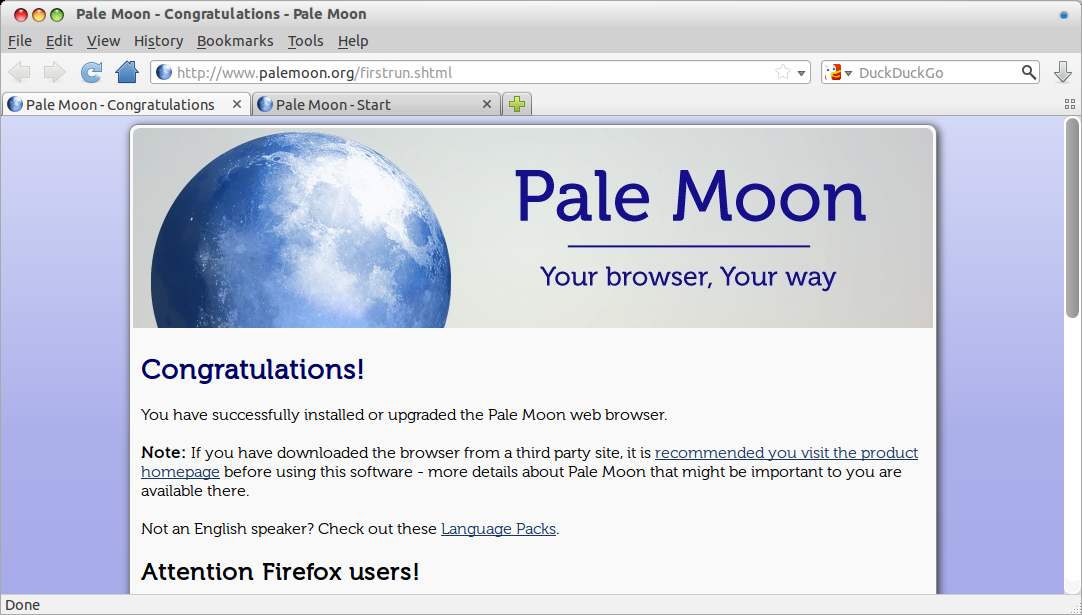The width and height of the screenshot is (1082, 615).
Task: Open the DuckDuckGo search engine selector
Action: (838, 72)
